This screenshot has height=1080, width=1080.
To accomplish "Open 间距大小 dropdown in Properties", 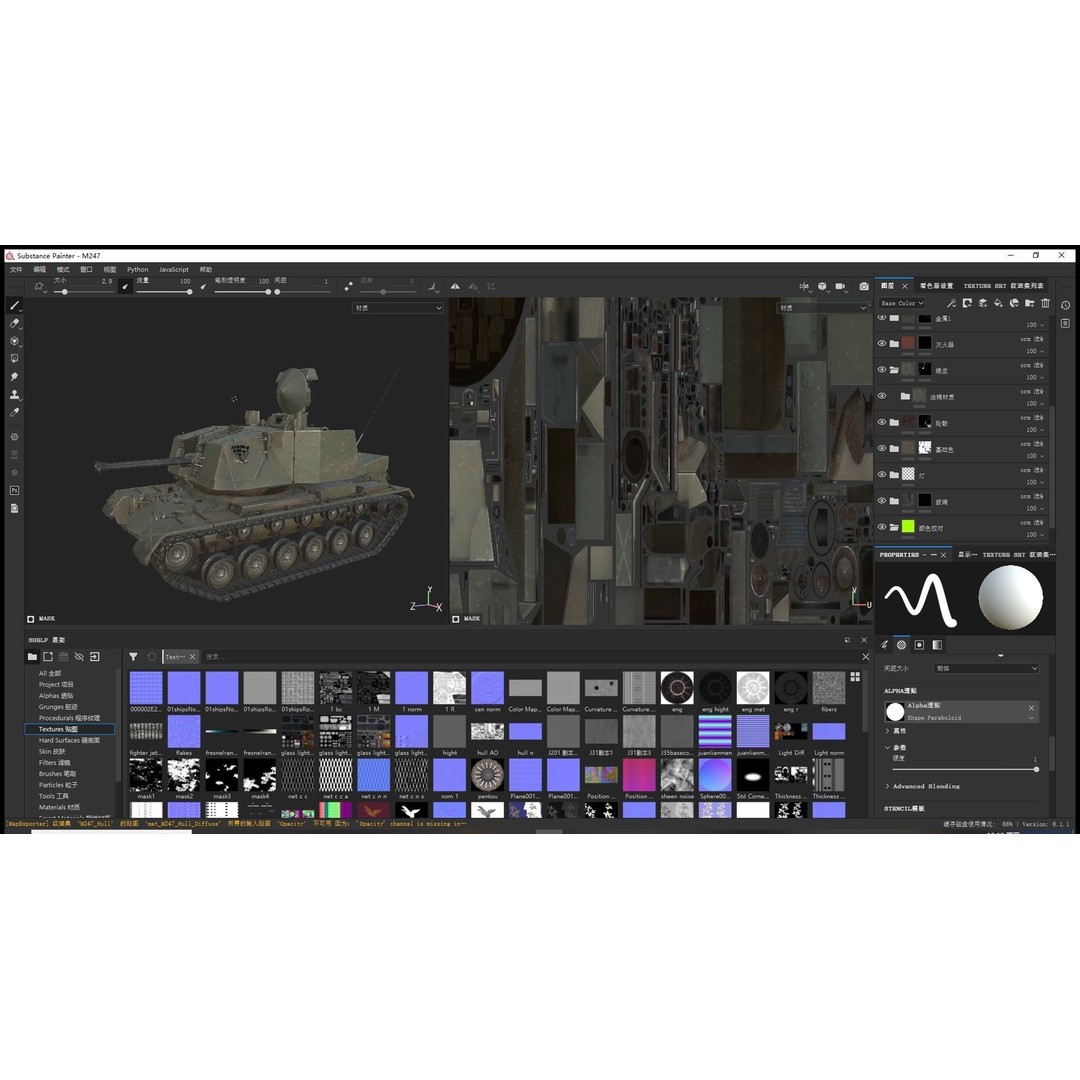I will (986, 668).
